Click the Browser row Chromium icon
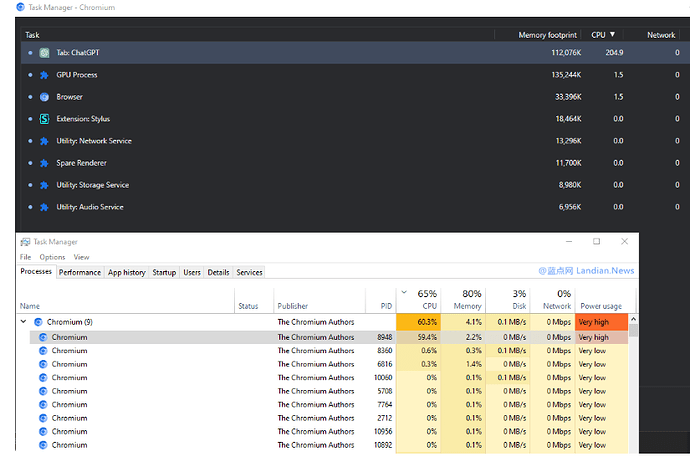Screen dimensions: 690x466 click(x=44, y=97)
